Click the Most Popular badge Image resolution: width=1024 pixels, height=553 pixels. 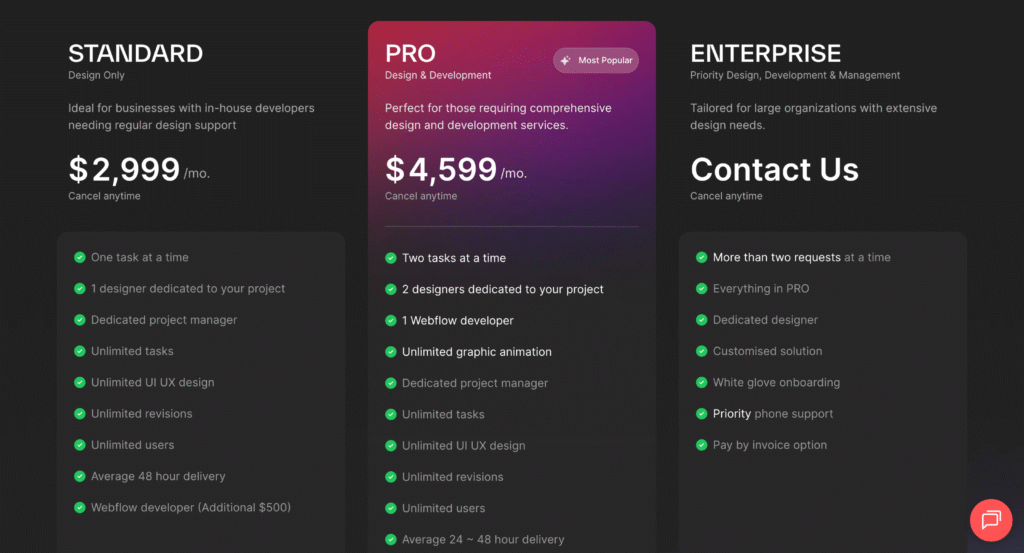[x=596, y=60]
